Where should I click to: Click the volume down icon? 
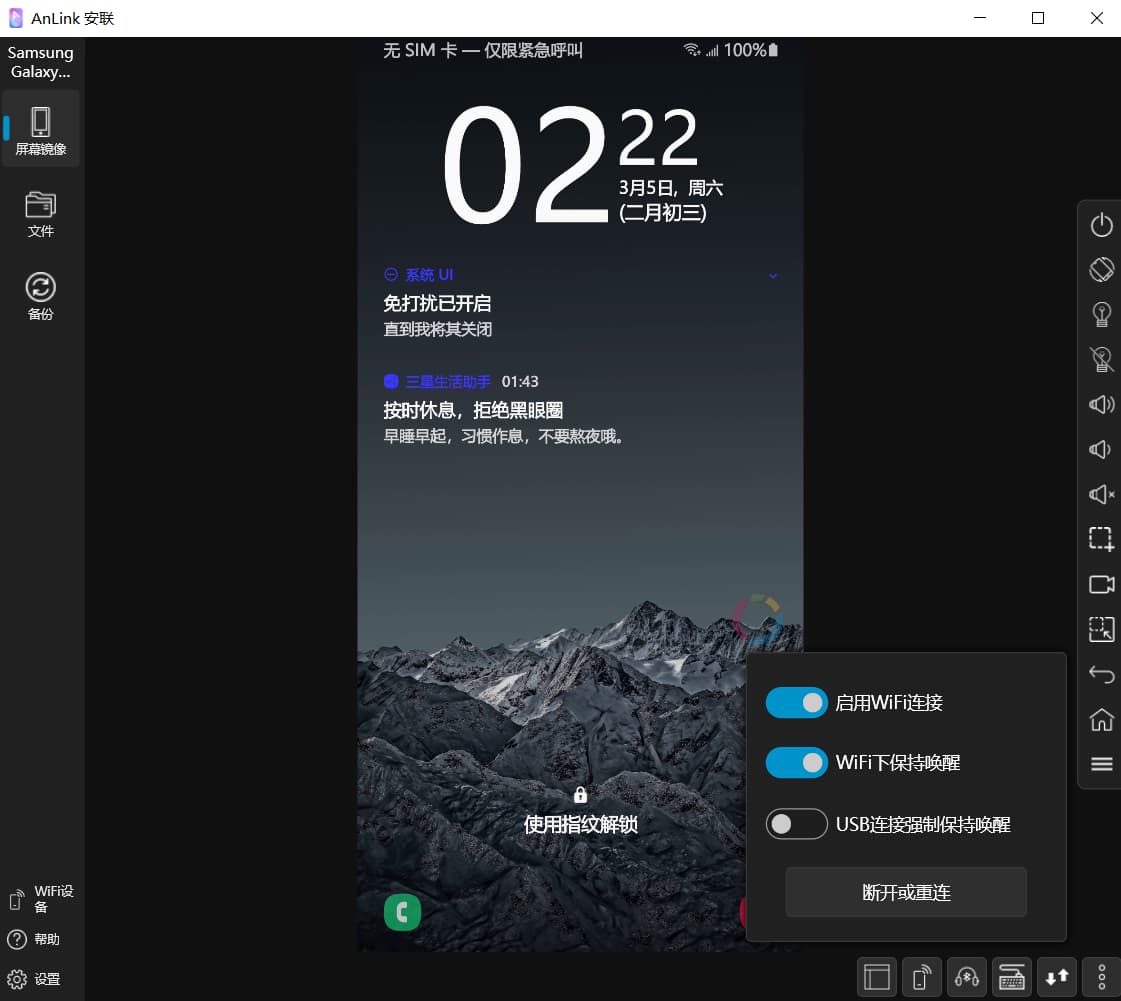pyautogui.click(x=1101, y=449)
